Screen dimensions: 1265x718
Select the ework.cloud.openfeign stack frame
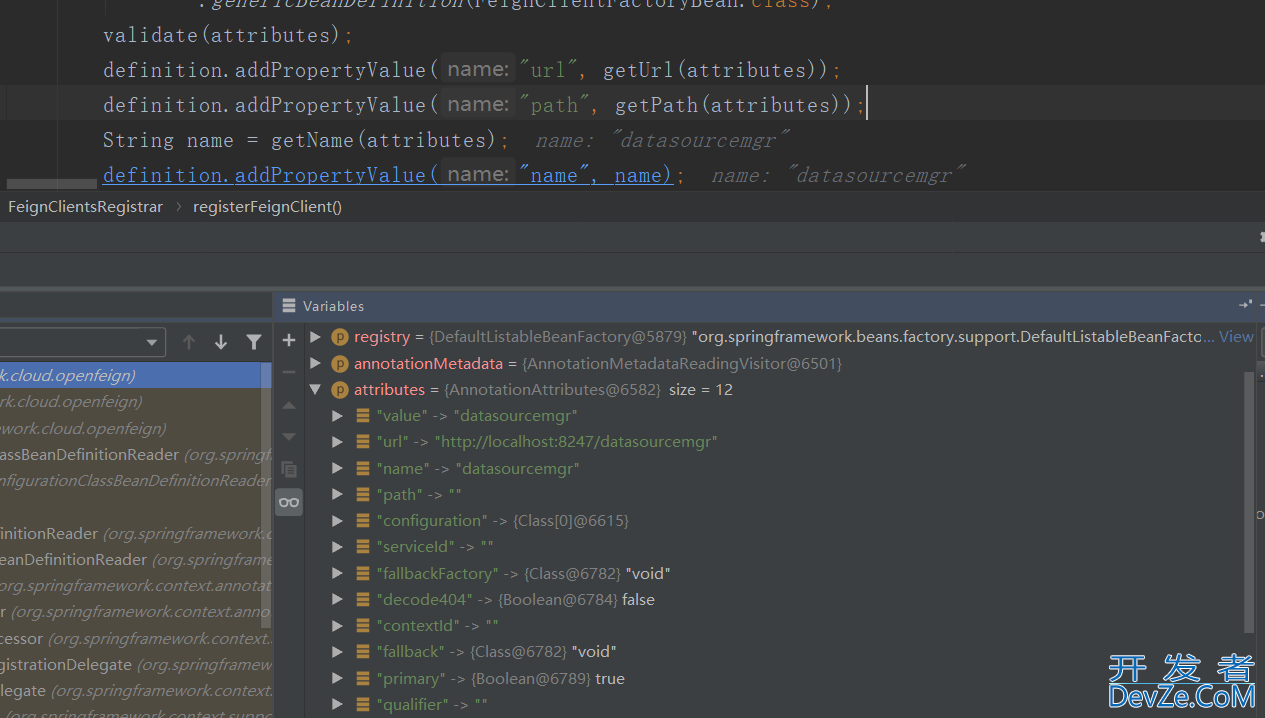pos(130,428)
